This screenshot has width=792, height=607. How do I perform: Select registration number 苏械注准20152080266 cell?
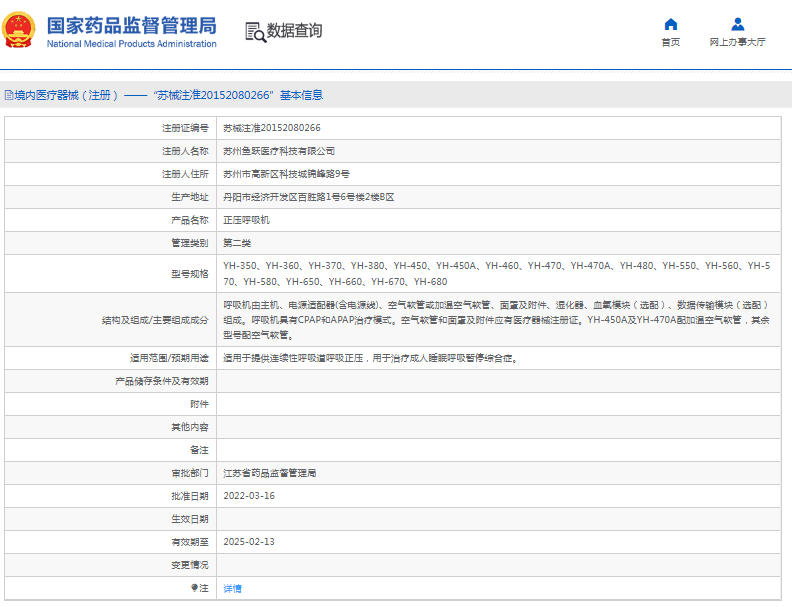point(272,128)
